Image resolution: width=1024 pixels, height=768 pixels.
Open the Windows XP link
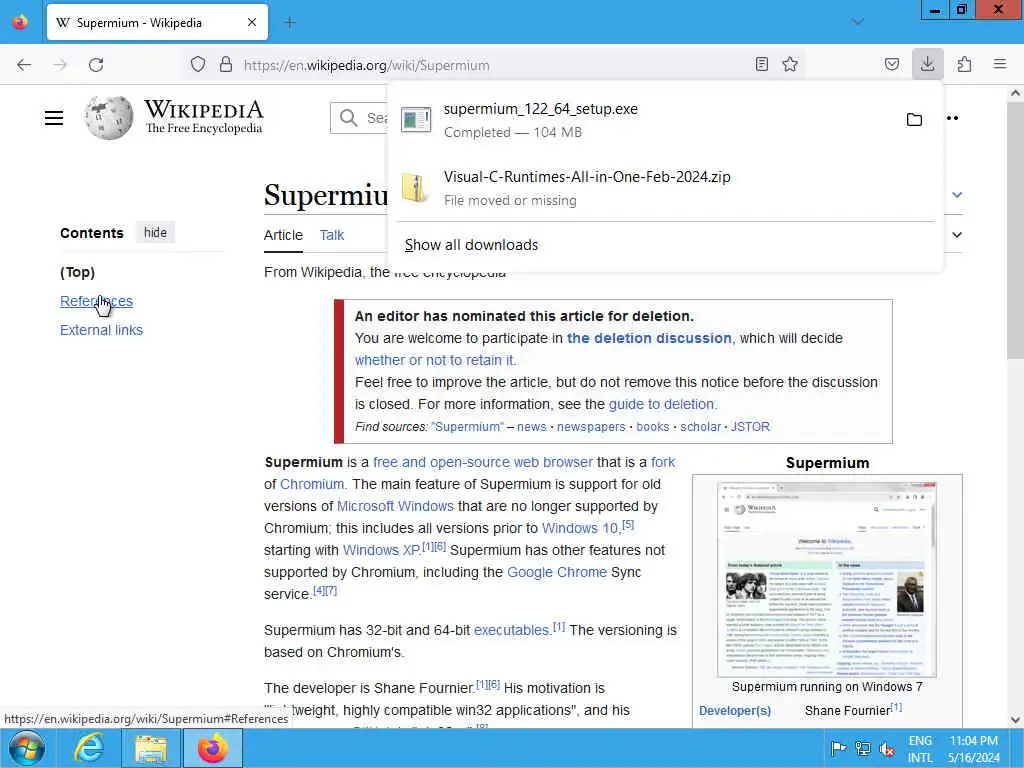tap(381, 550)
